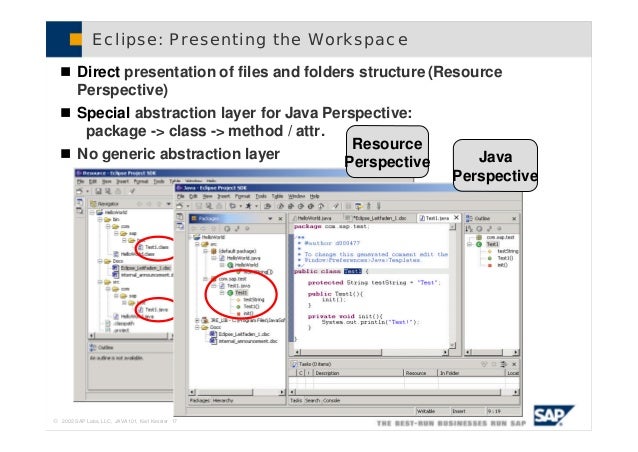Switch to HelloWorld.java editor tab
The width and height of the screenshot is (638, 452).
click(x=312, y=218)
